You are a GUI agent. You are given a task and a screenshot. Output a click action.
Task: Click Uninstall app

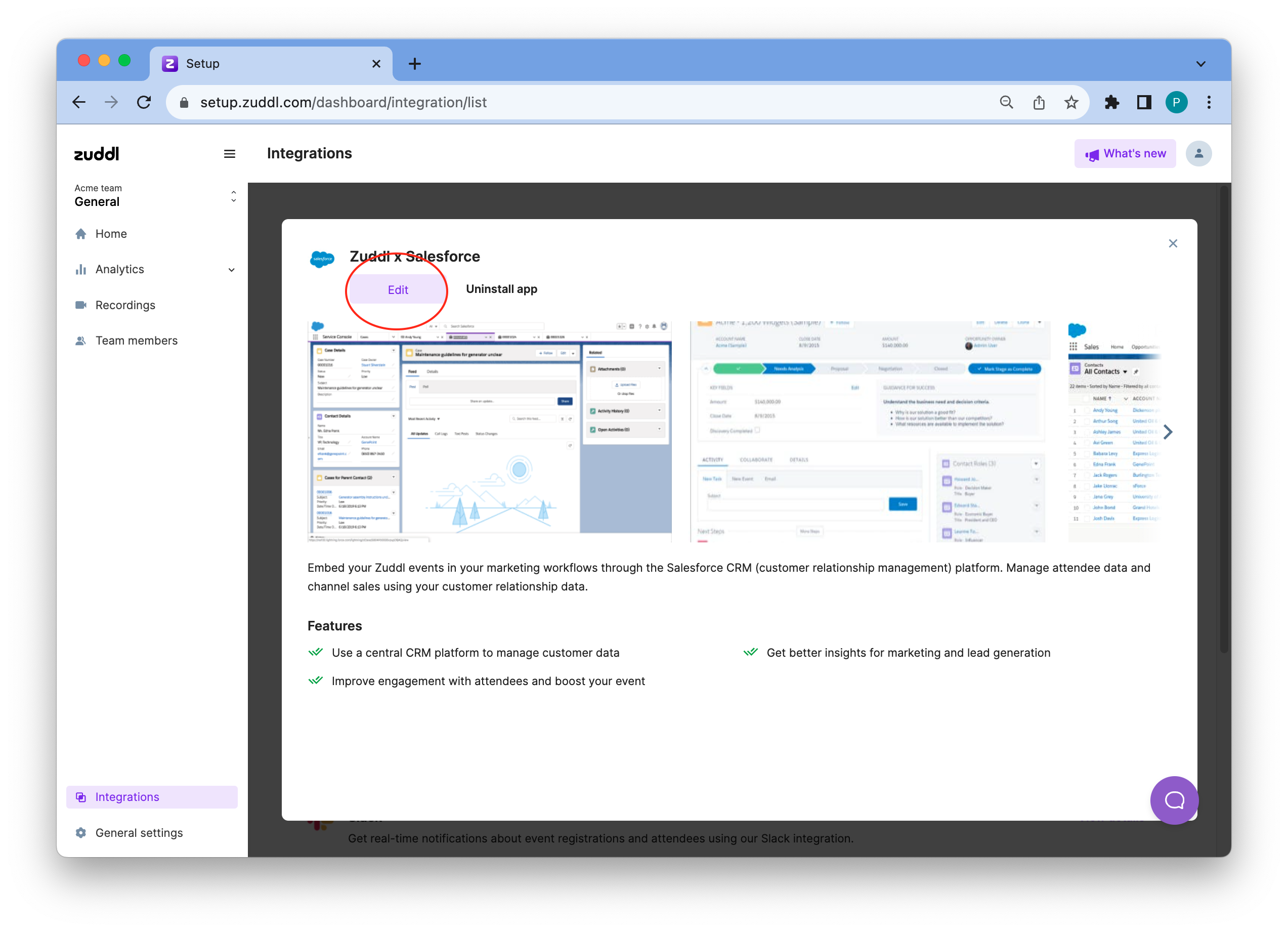[x=501, y=289]
